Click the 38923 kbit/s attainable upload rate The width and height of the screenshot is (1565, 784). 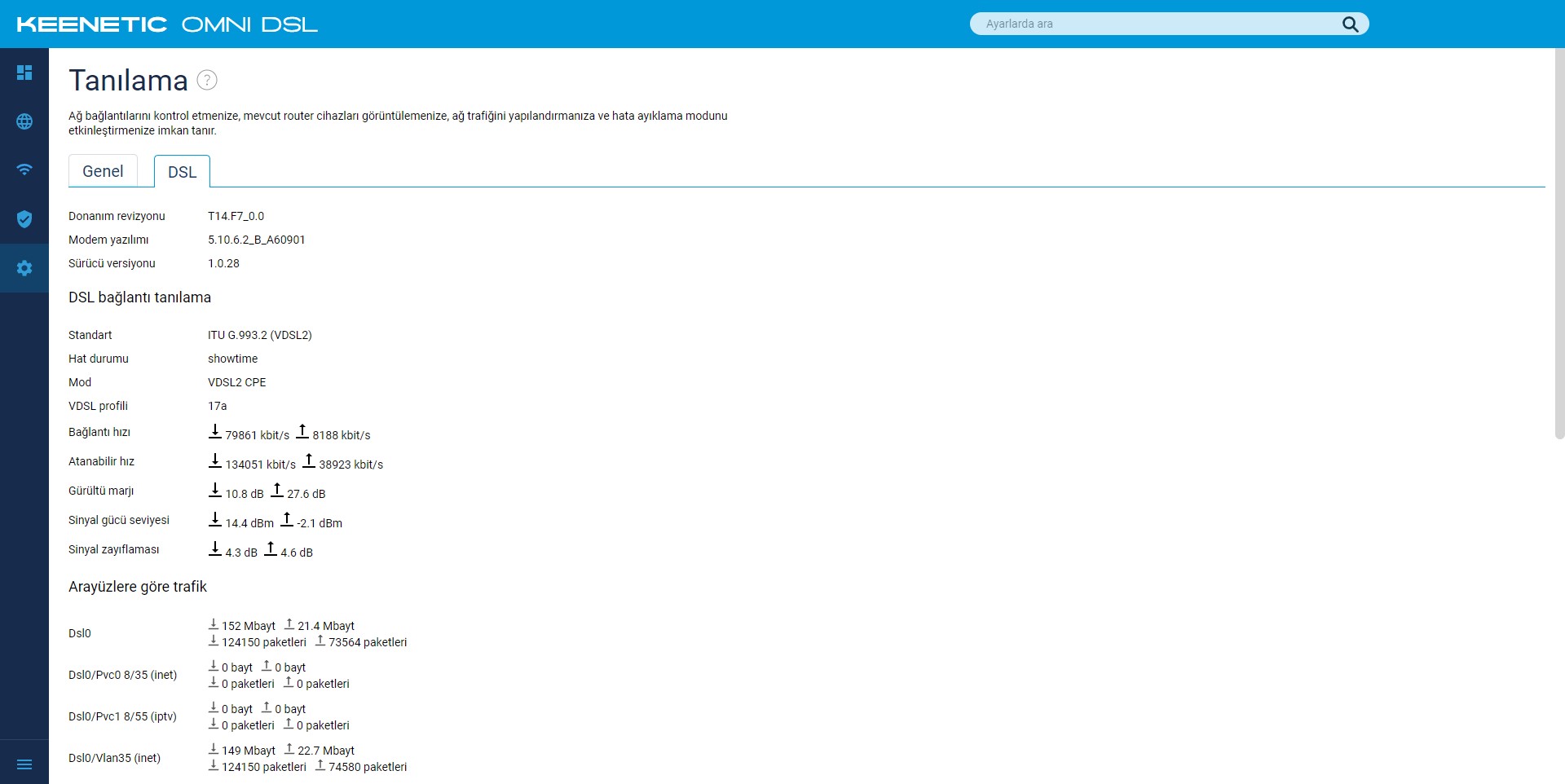click(x=350, y=465)
